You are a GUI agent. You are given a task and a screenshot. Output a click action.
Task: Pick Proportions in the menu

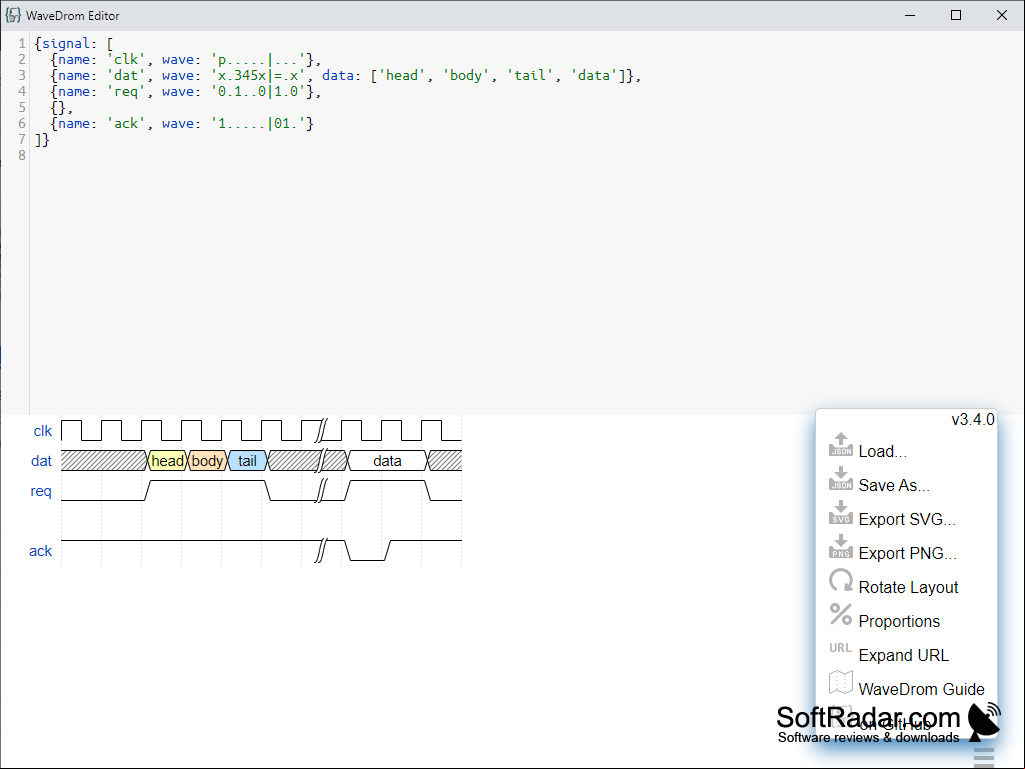tap(899, 622)
